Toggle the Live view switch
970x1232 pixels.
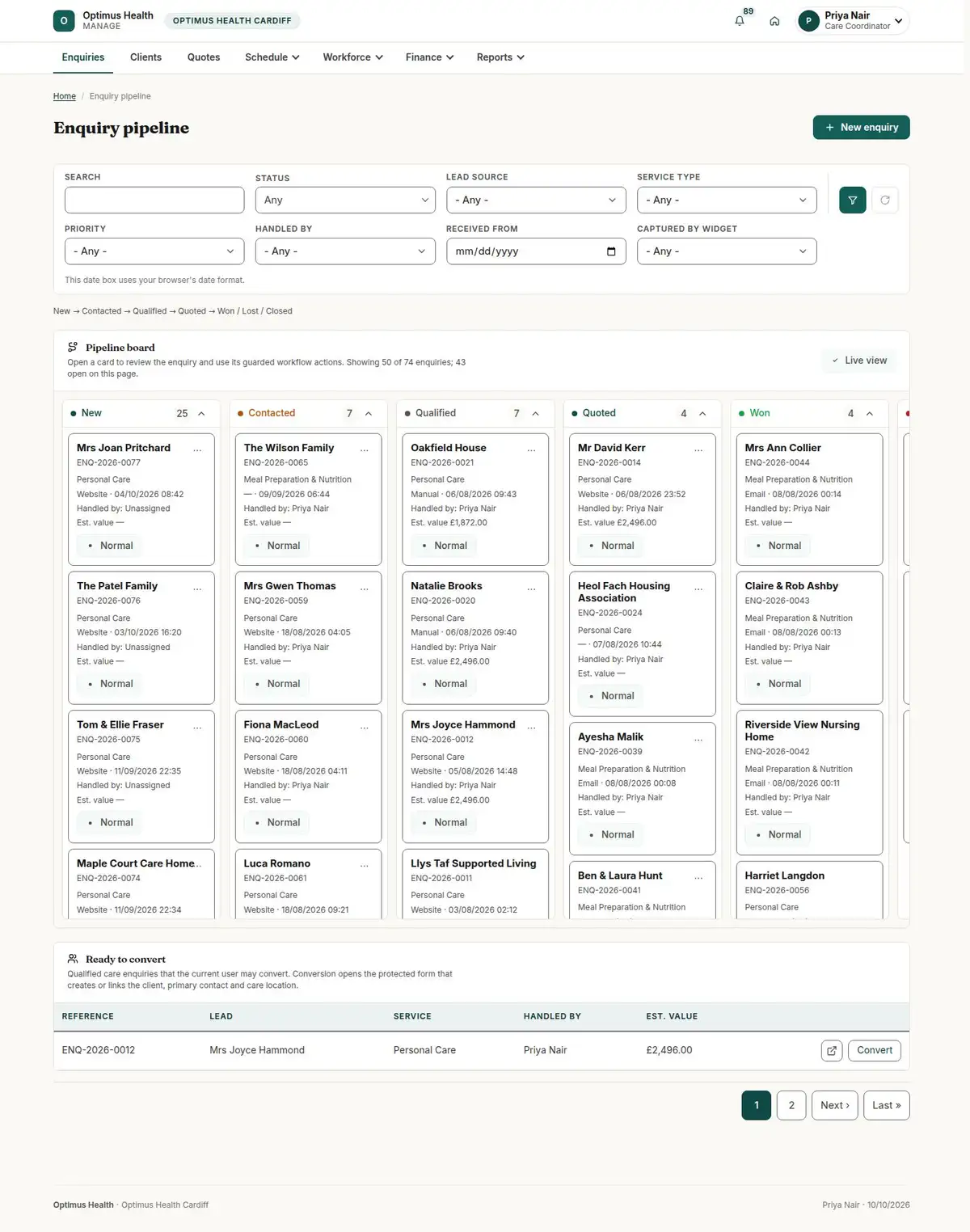[x=859, y=361]
